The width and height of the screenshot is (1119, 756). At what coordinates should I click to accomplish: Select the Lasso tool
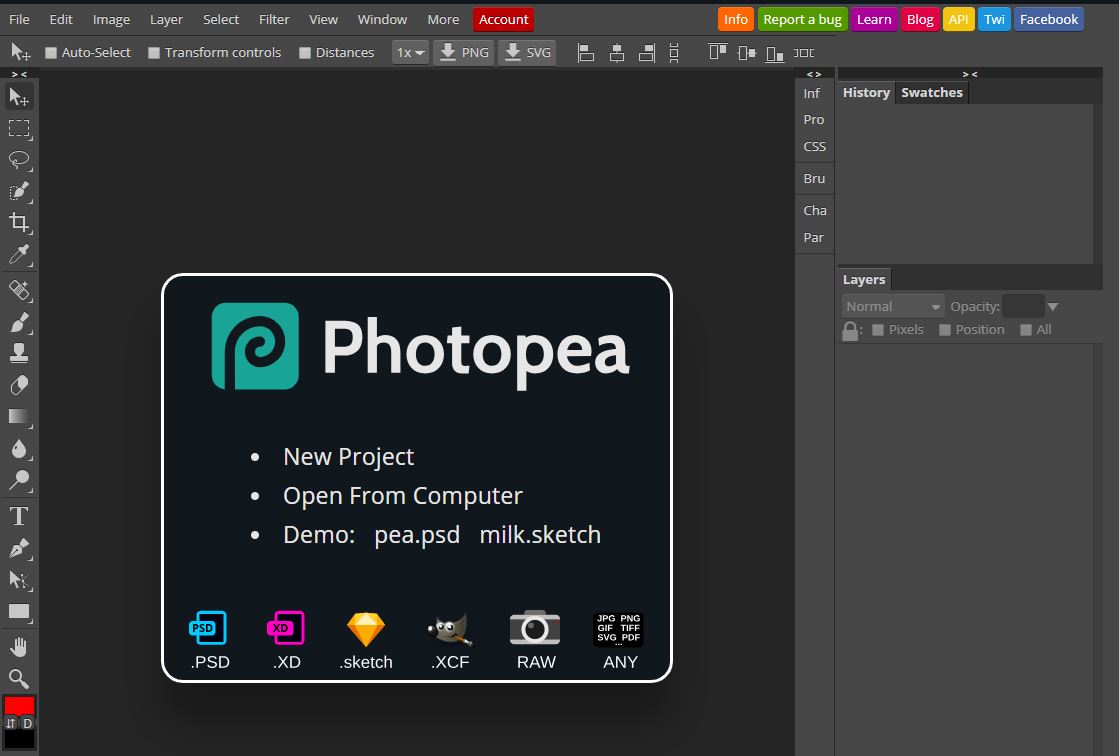click(19, 160)
